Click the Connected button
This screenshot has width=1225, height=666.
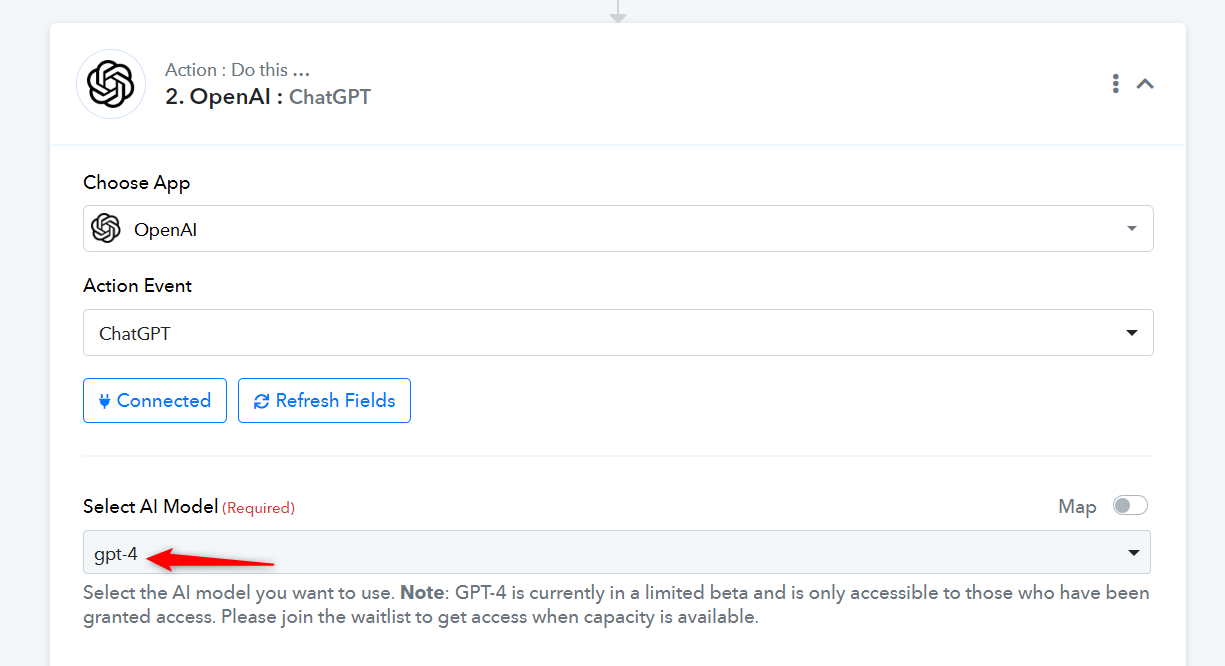click(155, 400)
